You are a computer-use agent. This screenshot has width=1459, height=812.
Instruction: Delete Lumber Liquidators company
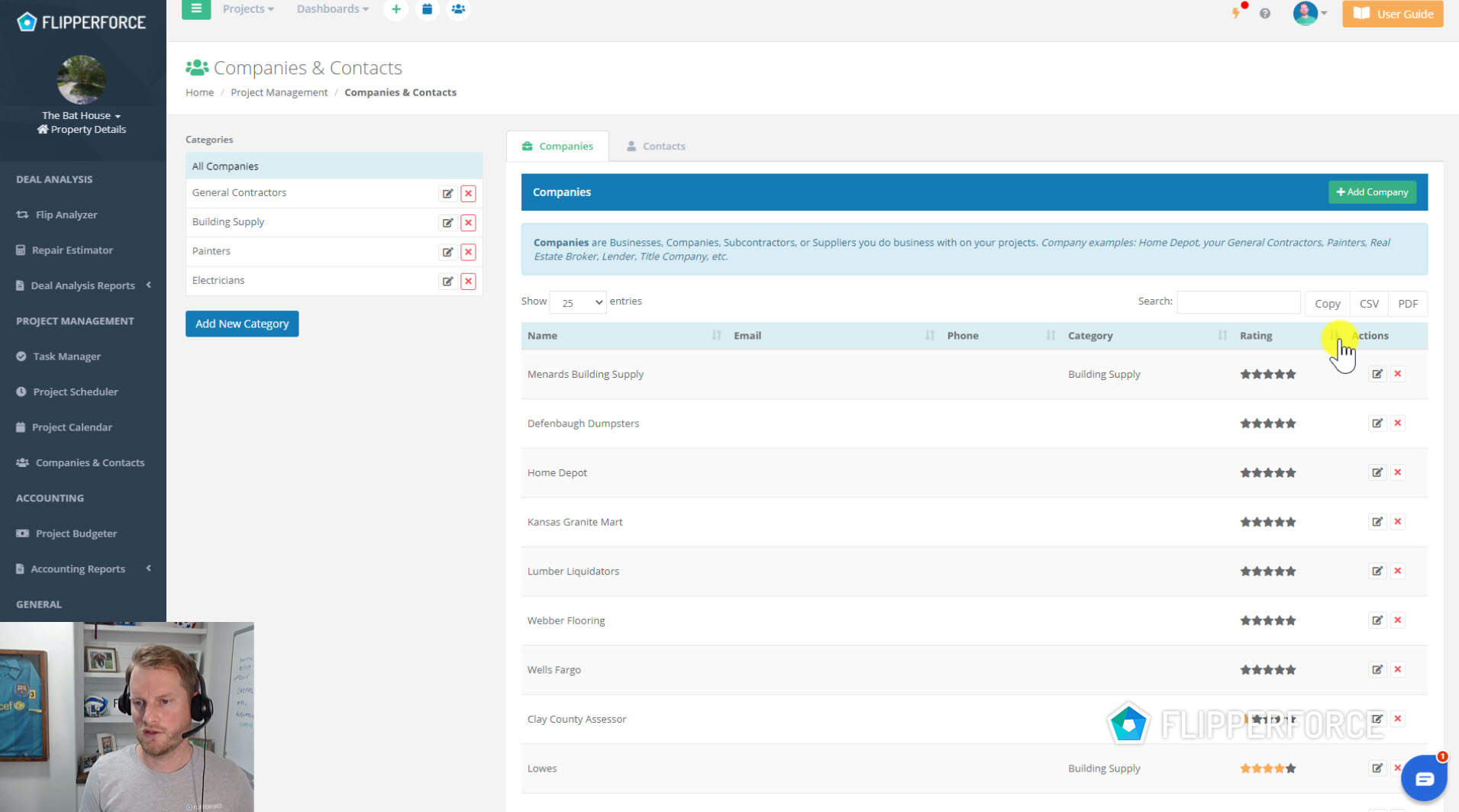(1398, 571)
